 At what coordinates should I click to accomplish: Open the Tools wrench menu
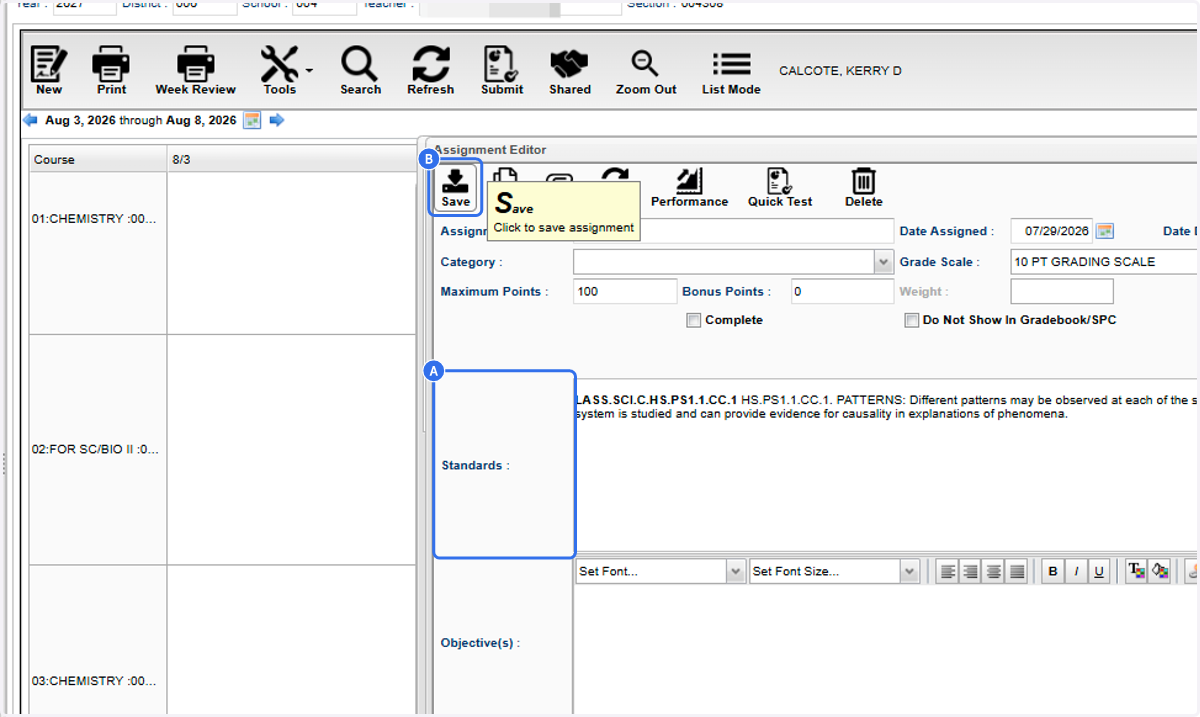(284, 71)
